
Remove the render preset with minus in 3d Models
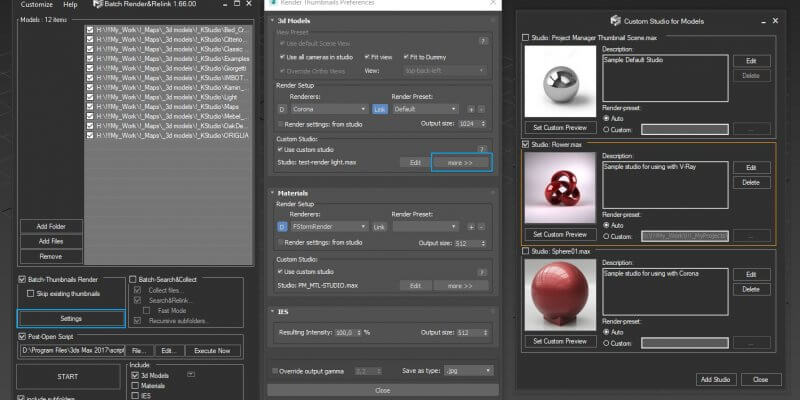(x=481, y=109)
